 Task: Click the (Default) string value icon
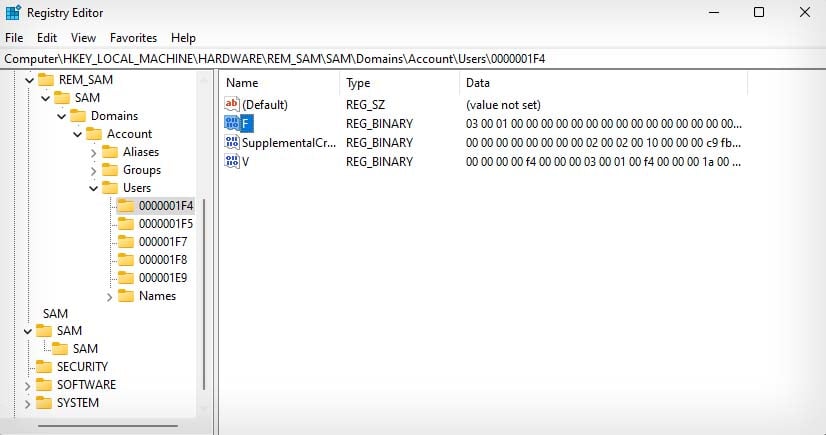232,104
